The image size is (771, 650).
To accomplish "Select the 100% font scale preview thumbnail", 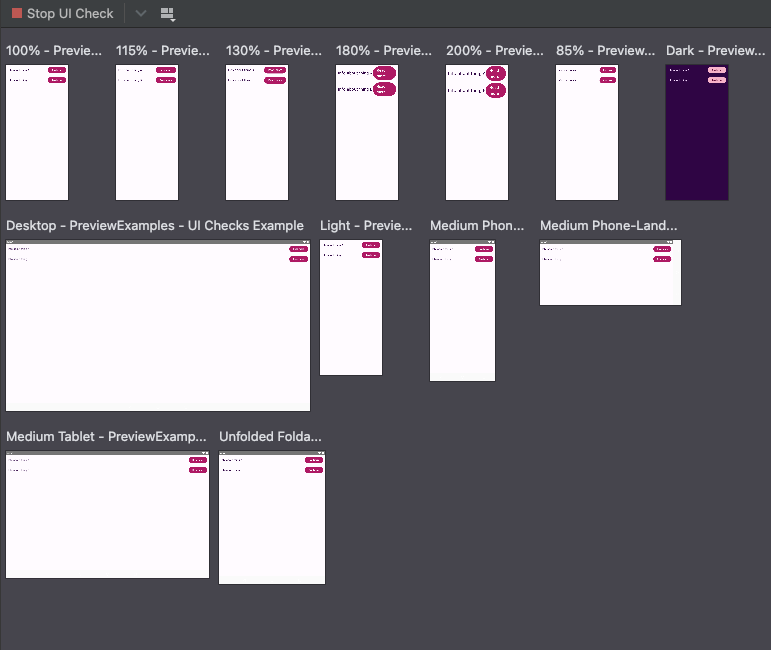I will 37,132.
